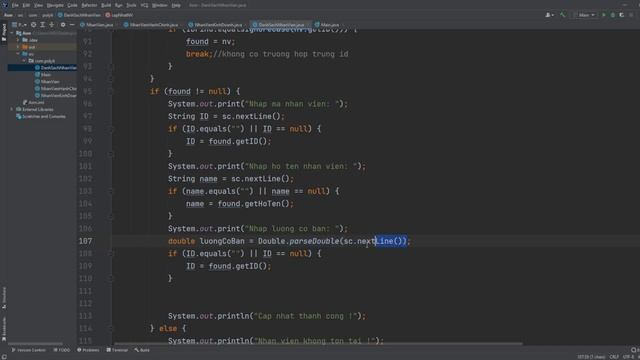Click the search magnifier icon in bottom corner
This screenshot has height=360, width=640.
(634, 350)
